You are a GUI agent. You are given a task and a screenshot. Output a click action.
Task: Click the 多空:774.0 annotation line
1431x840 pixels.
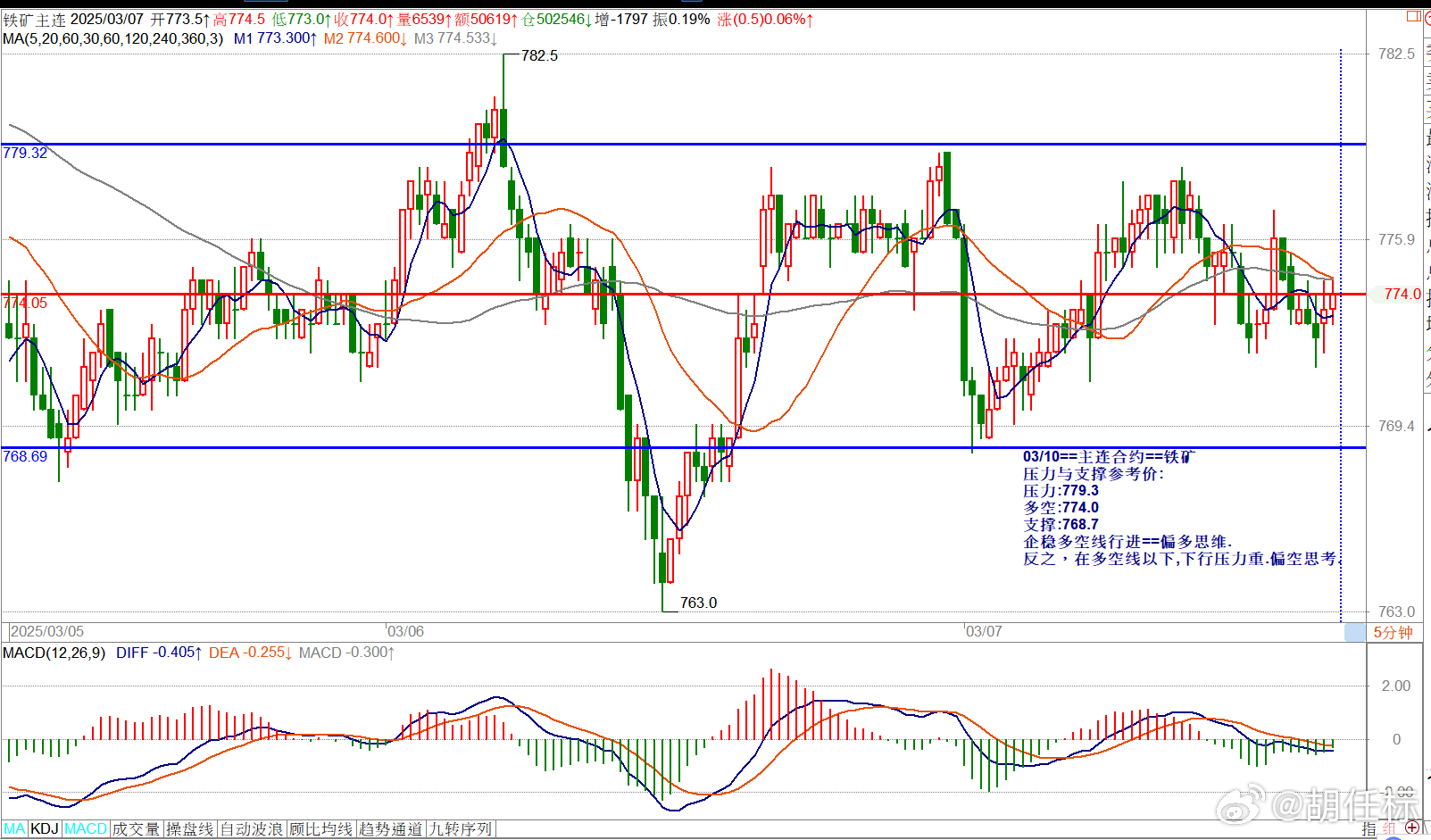pyautogui.click(x=1061, y=507)
